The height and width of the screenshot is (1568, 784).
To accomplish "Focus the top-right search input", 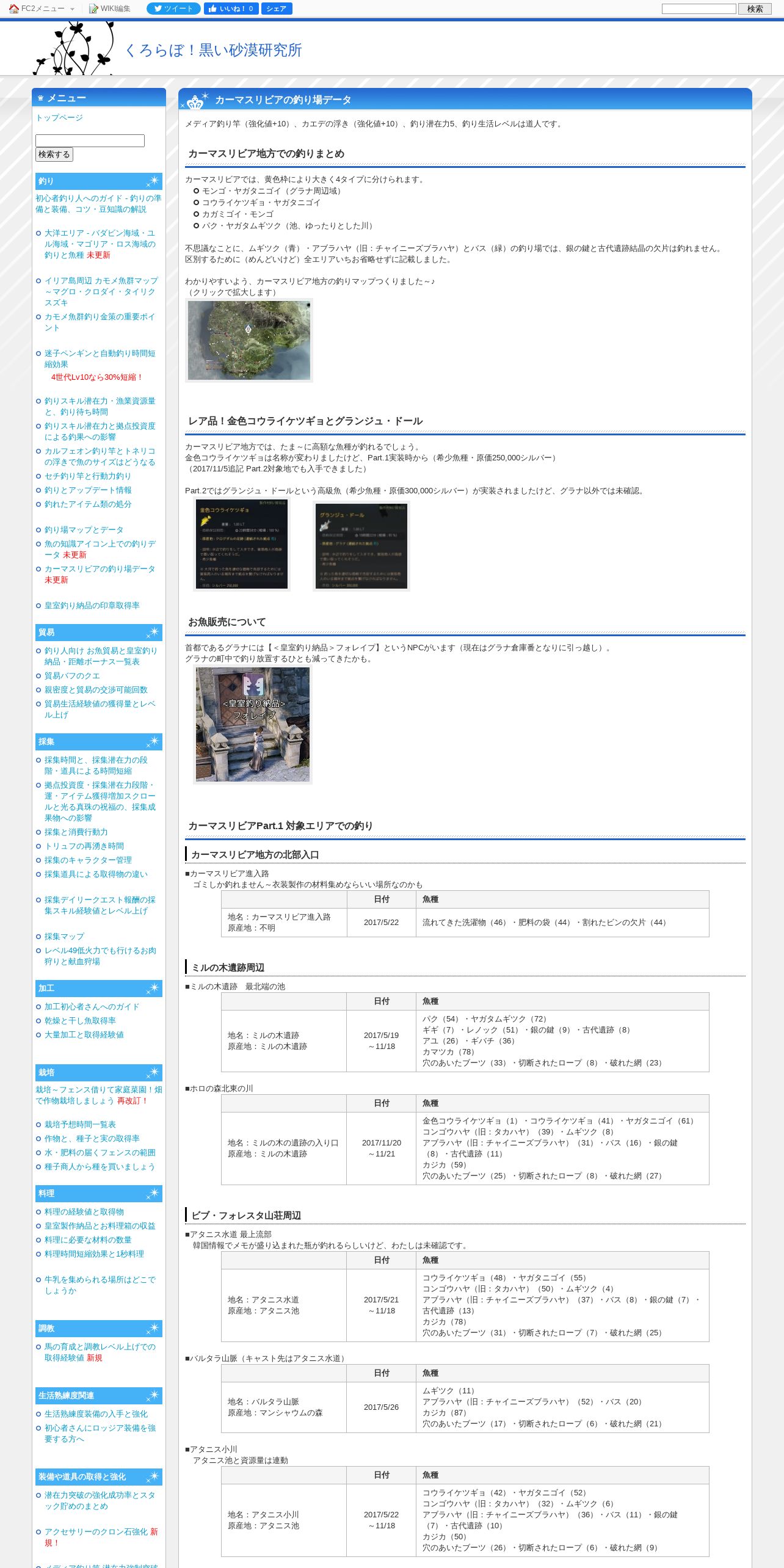I will click(699, 9).
